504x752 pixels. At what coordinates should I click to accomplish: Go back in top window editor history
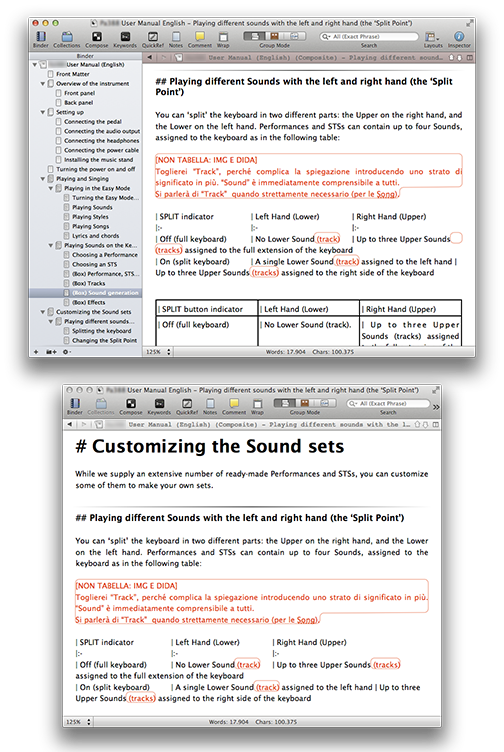pos(150,58)
